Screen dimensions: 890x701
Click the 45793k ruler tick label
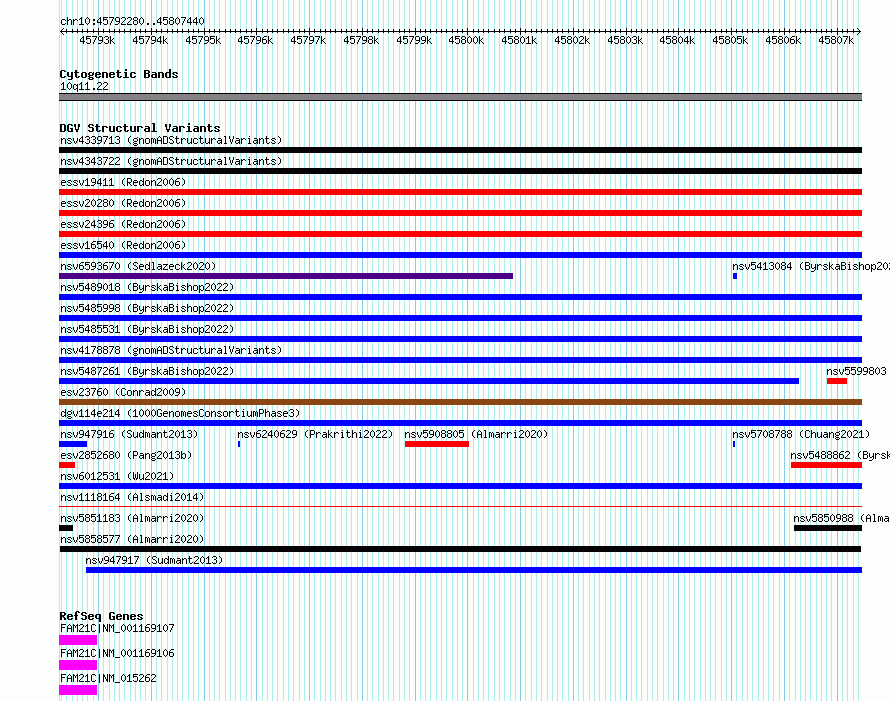[97, 40]
